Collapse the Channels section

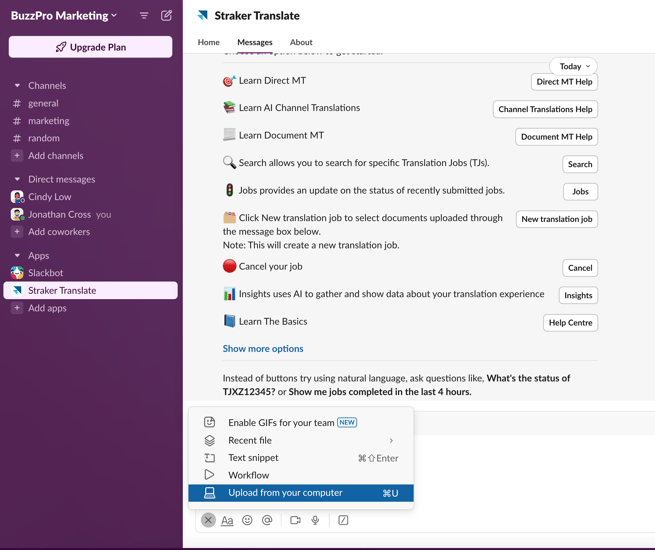pyautogui.click(x=17, y=86)
